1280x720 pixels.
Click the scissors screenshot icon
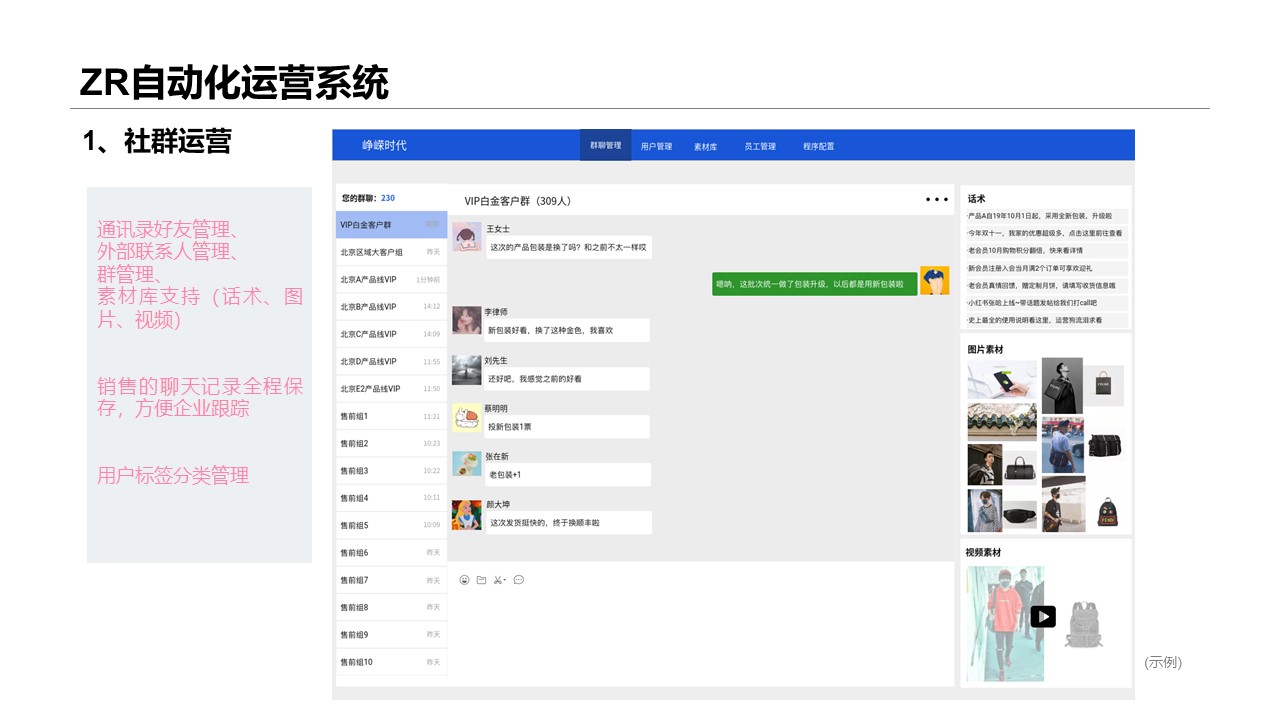[x=499, y=580]
